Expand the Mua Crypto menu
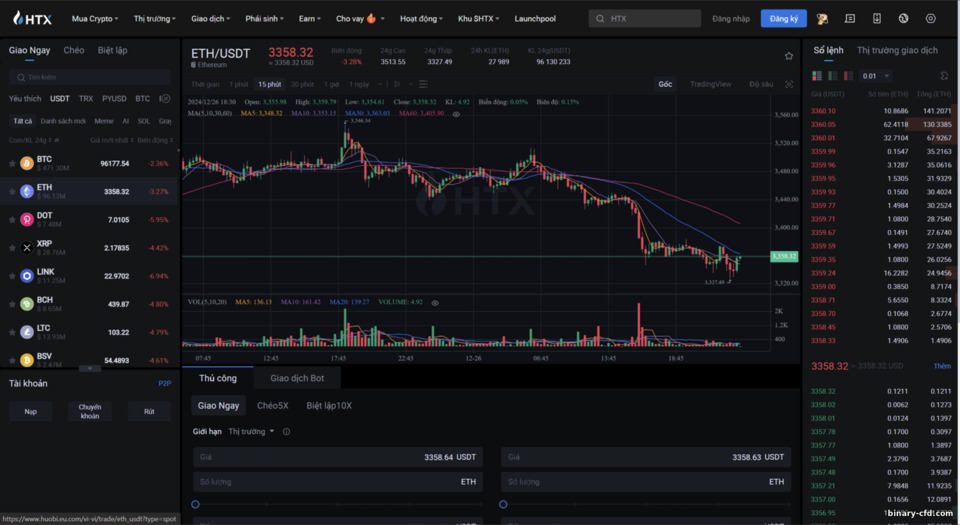Viewport: 960px width, 525px height. pyautogui.click(x=95, y=18)
